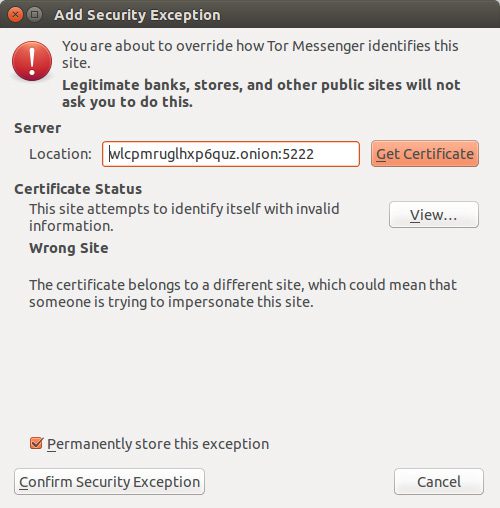Click the 'This site attempts to identify itself' text
Image resolution: width=500 pixels, height=508 pixels.
184,217
